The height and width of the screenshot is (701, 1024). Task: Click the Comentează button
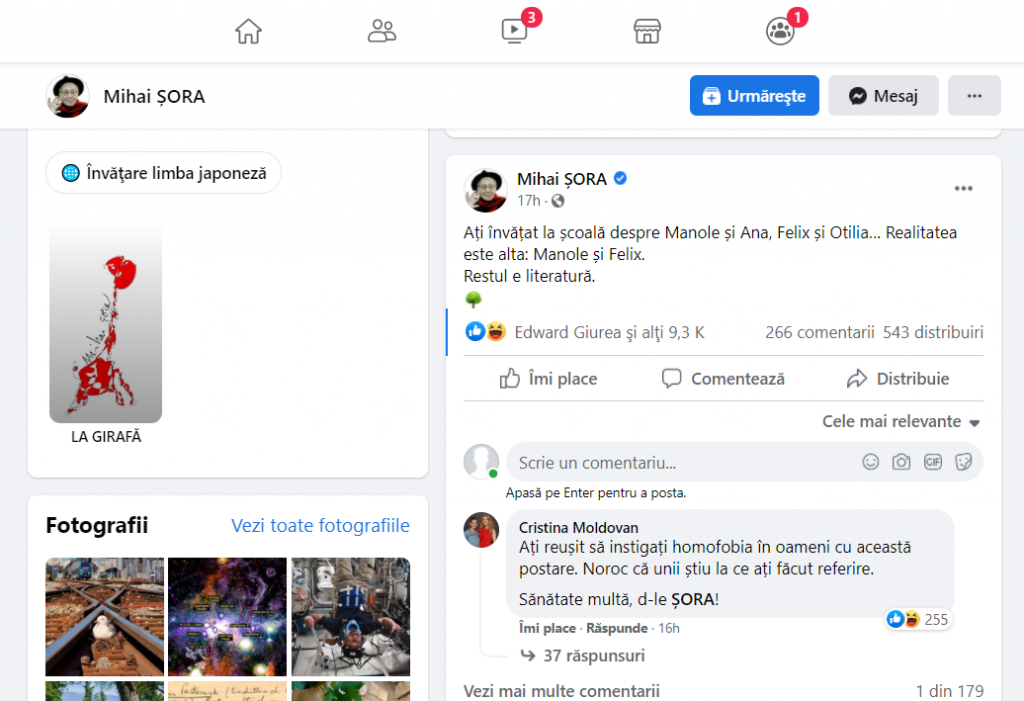point(724,379)
